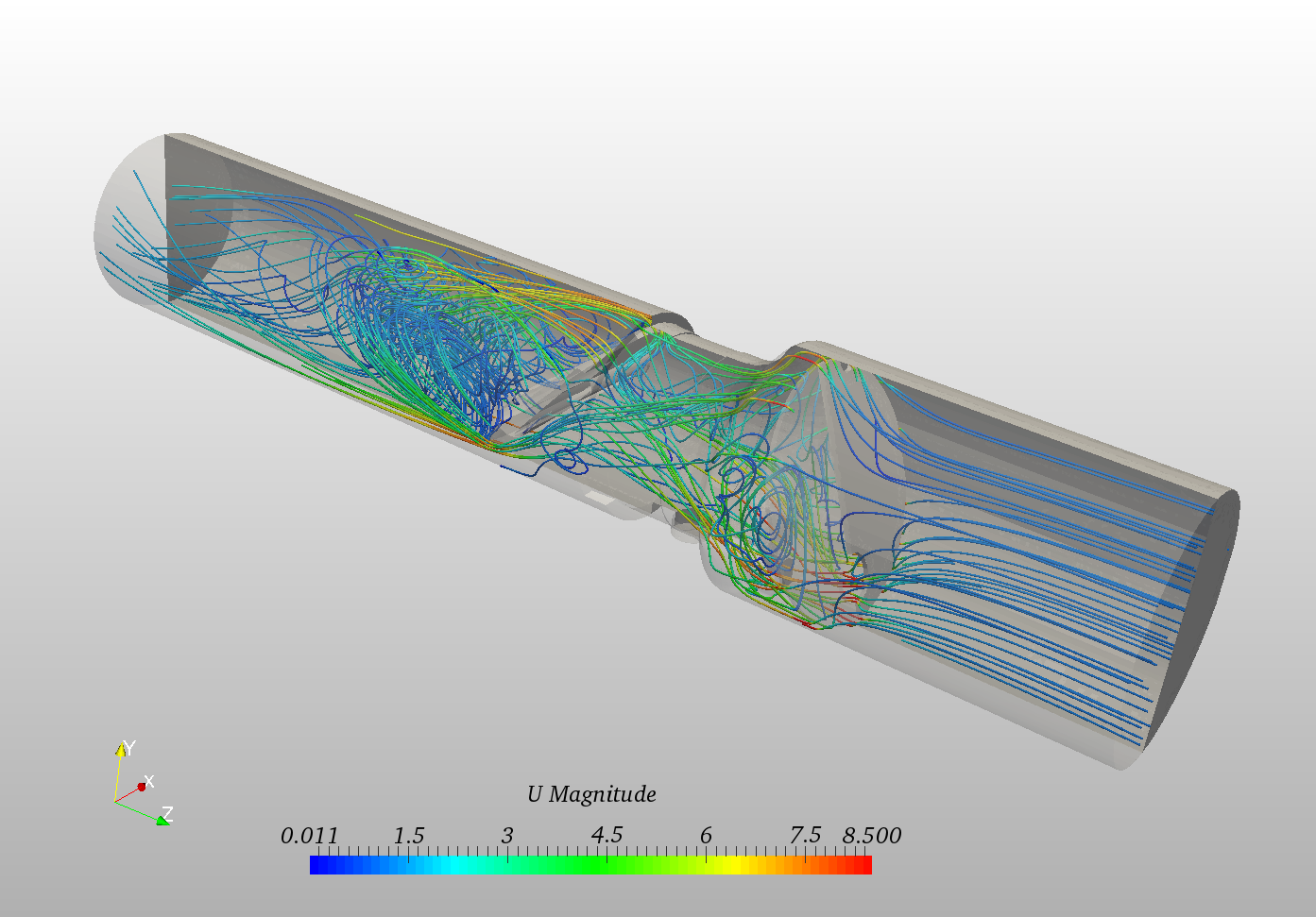This screenshot has width=1316, height=917.
Task: Click the X axis label on the triad
Action: pyautogui.click(x=149, y=781)
